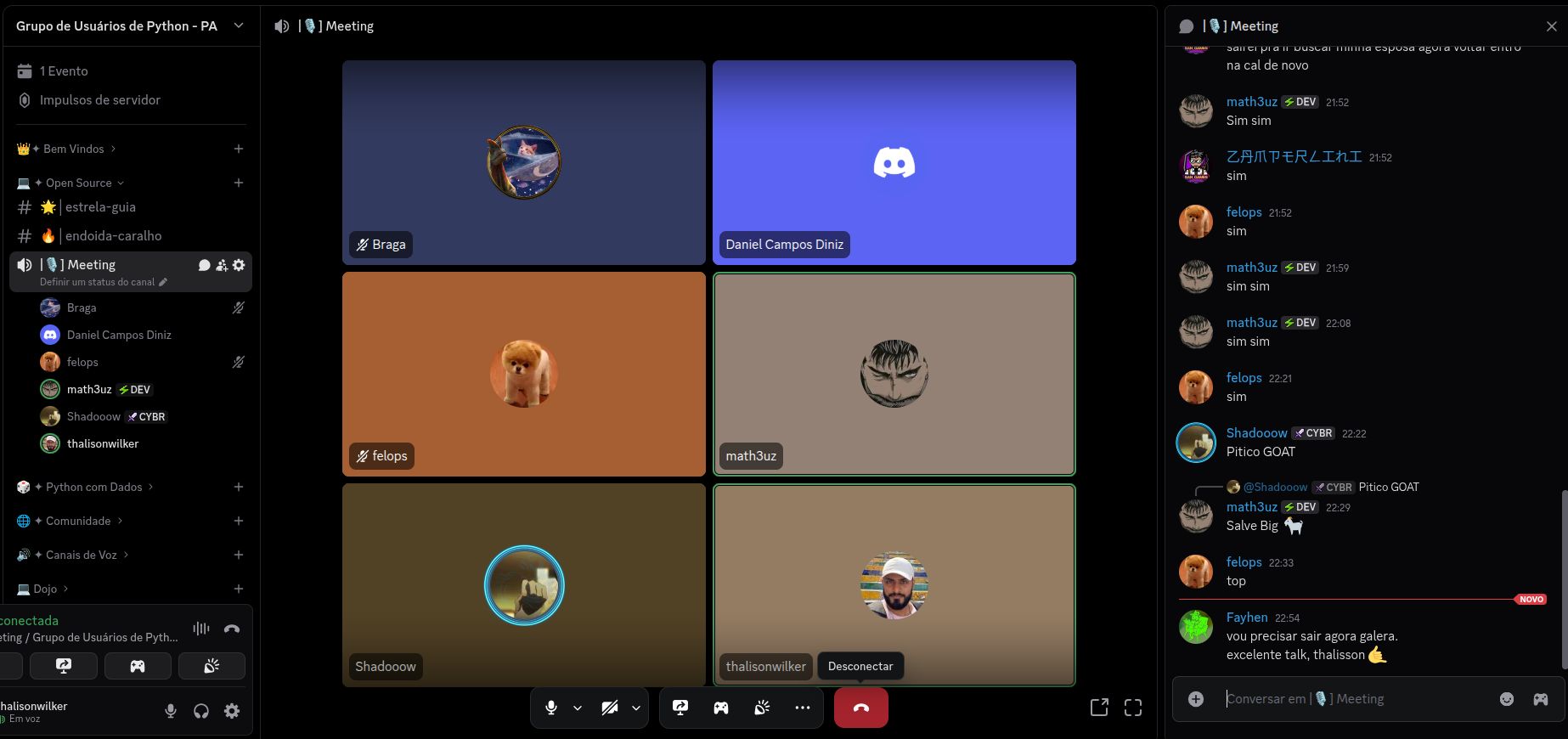Click Shadooow's username in the chat
This screenshot has width=1568, height=739.
point(1256,433)
